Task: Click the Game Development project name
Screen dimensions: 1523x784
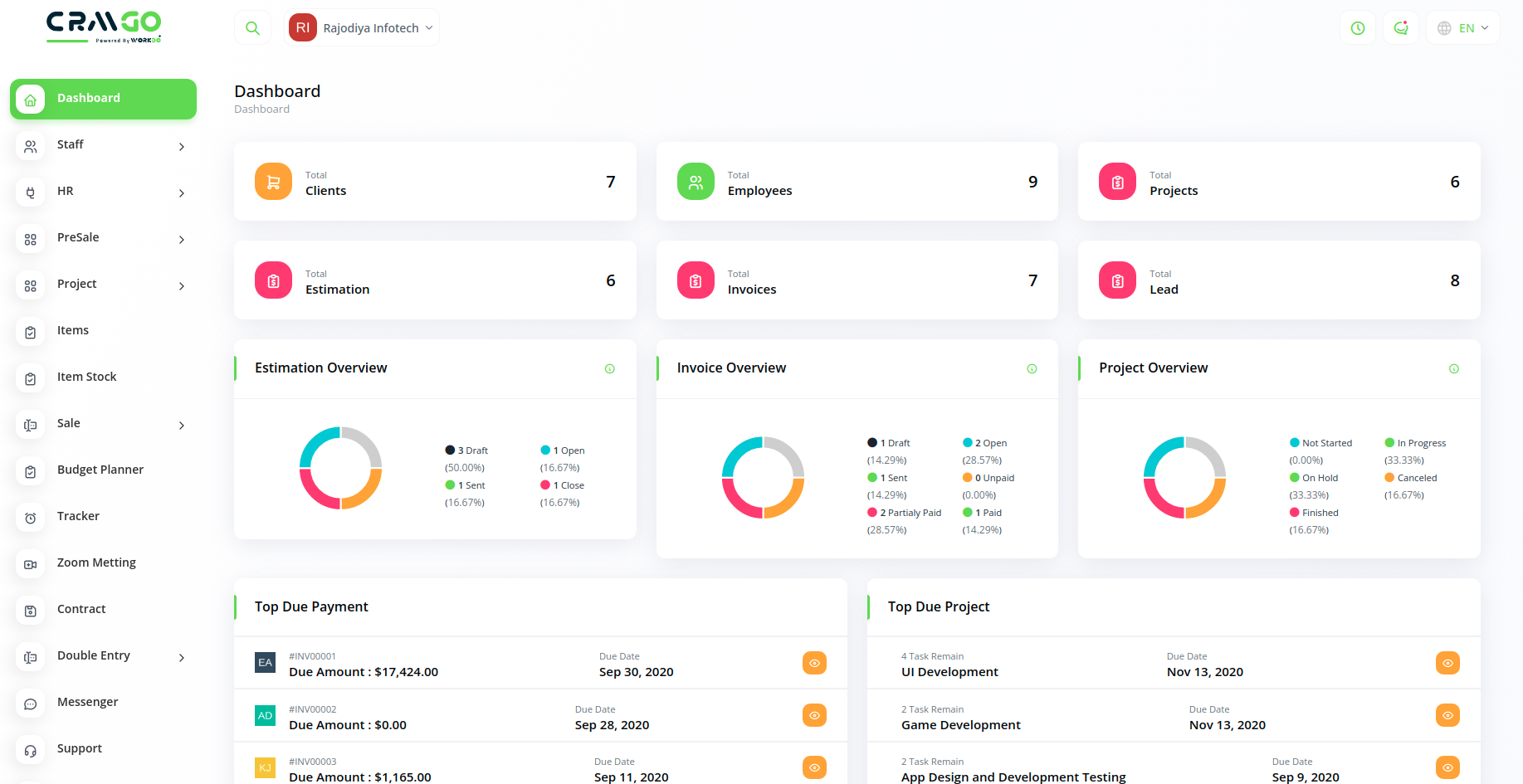Action: (961, 725)
